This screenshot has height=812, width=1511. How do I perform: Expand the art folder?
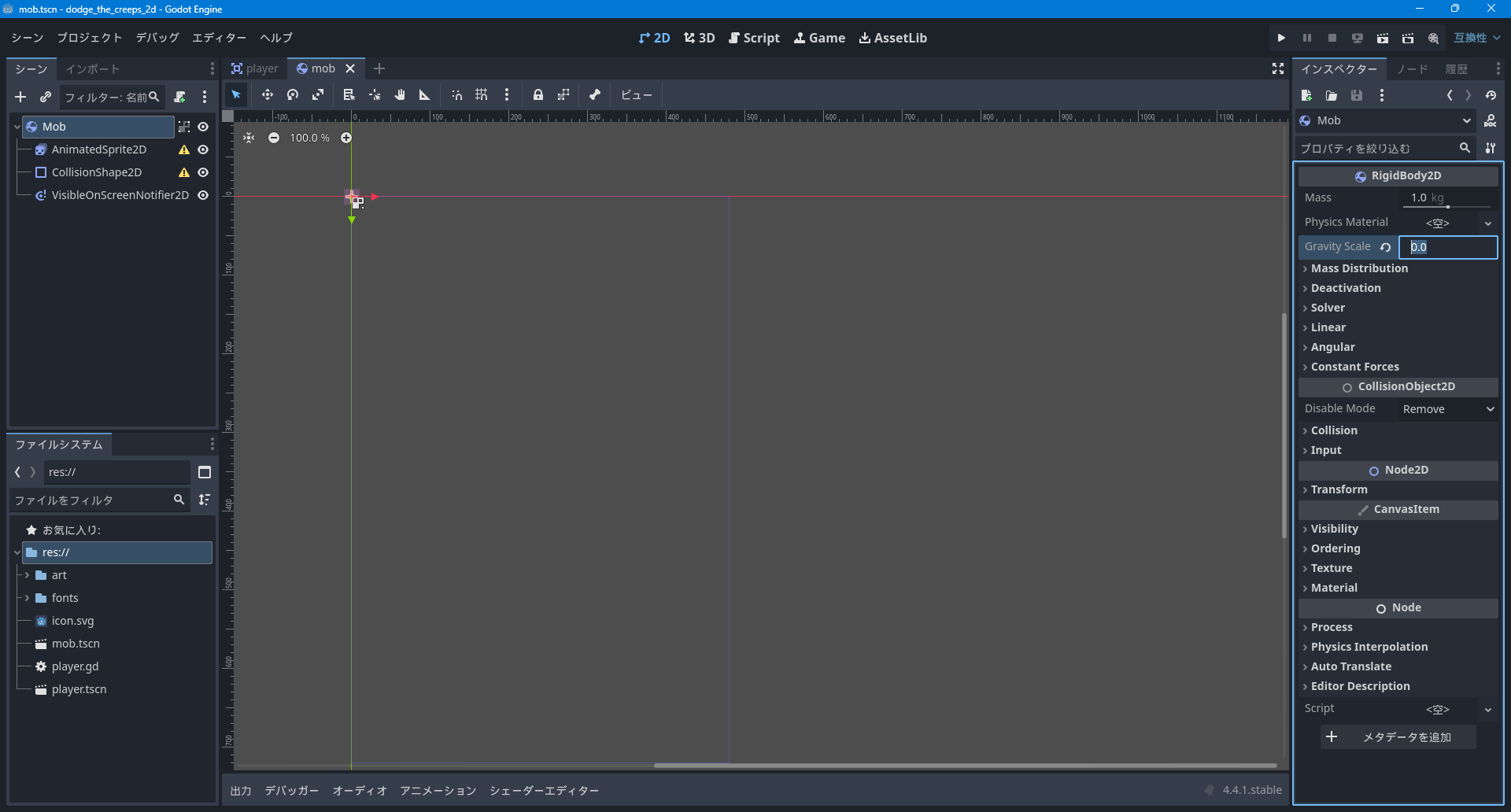27,575
